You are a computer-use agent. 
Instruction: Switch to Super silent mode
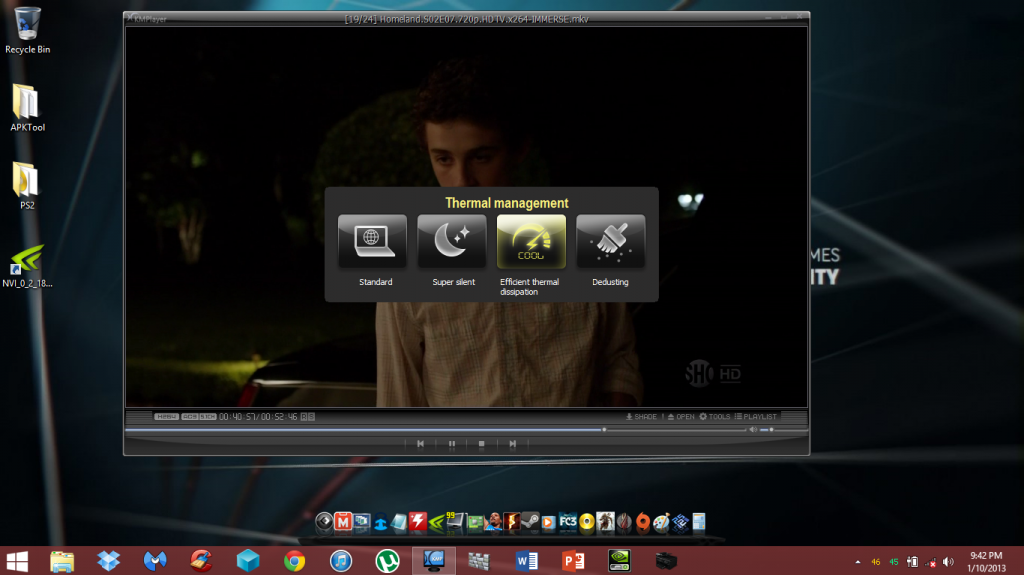pos(452,241)
